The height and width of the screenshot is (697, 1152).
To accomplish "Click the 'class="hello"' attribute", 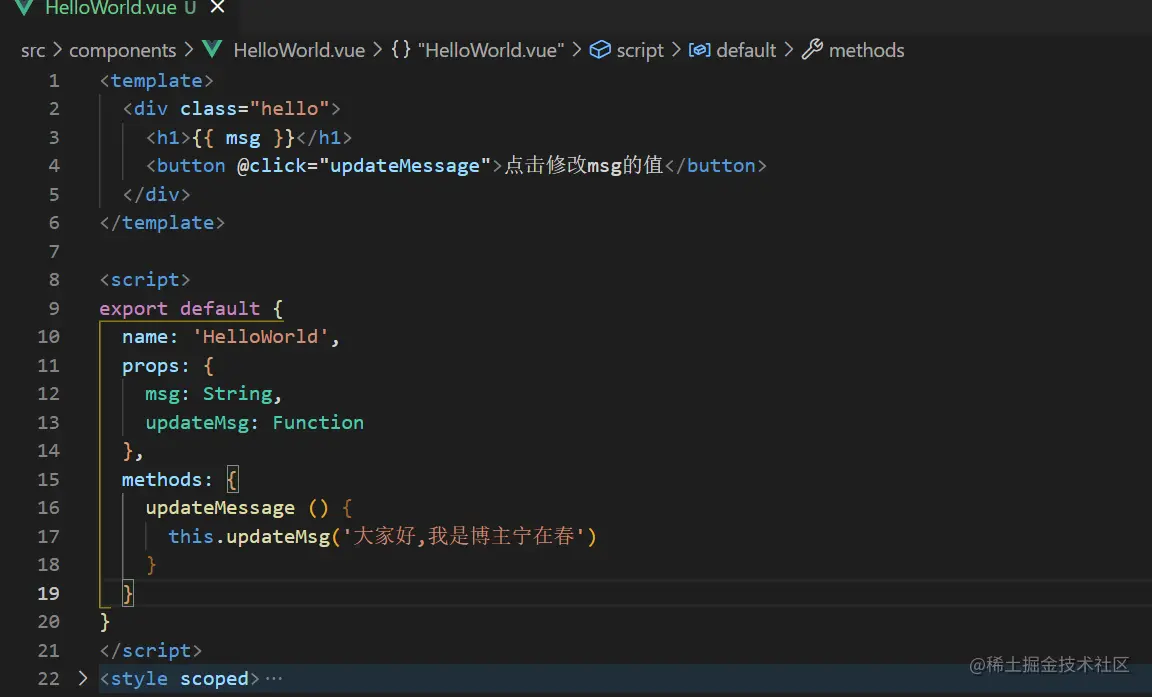I will 255,109.
